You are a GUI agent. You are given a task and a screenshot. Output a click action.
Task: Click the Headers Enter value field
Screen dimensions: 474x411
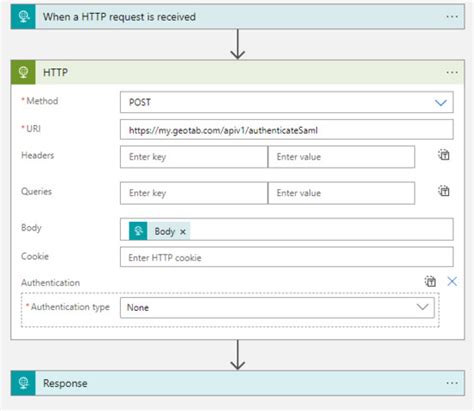coord(341,157)
